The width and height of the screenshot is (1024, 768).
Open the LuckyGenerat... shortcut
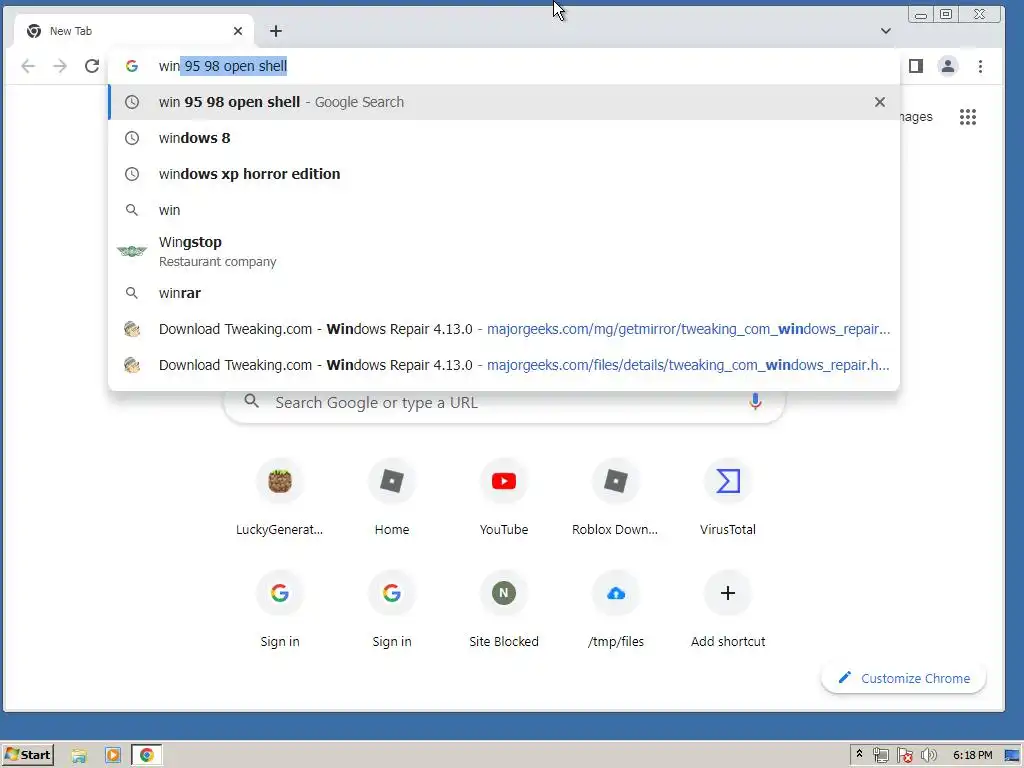(x=280, y=500)
